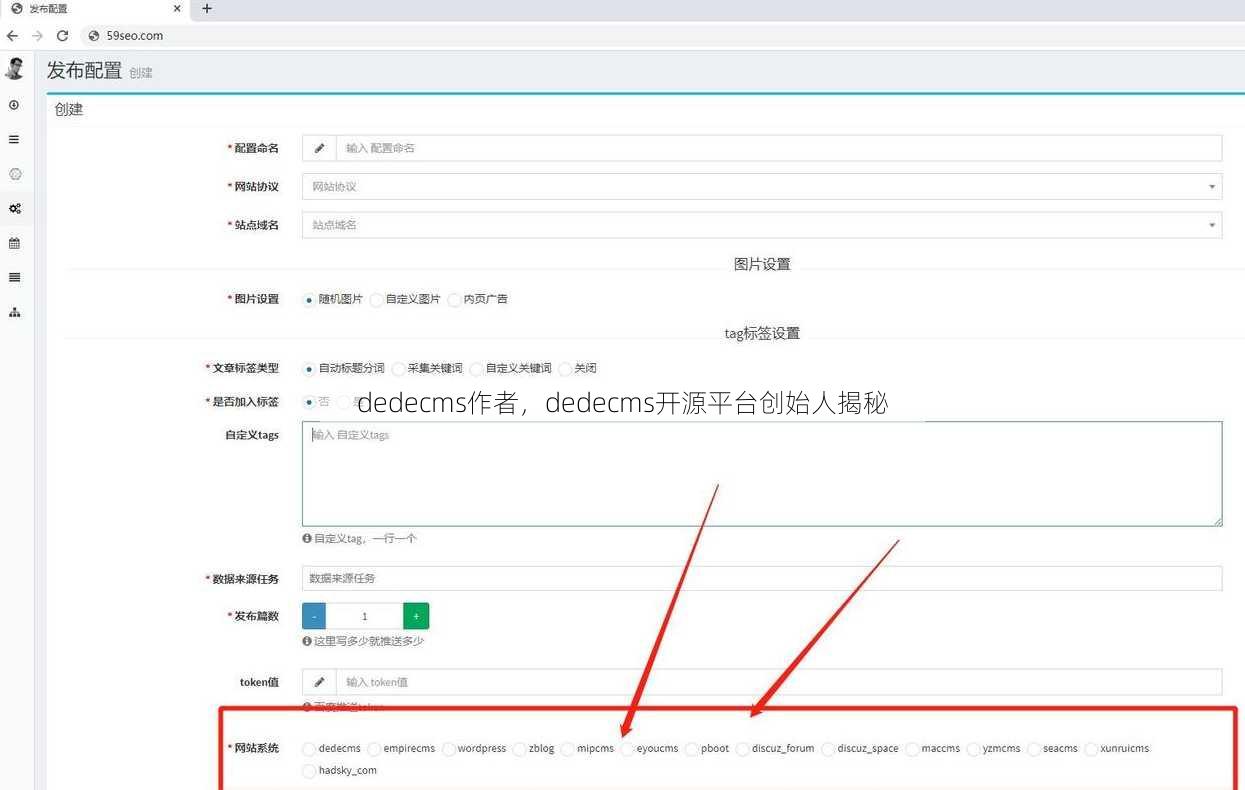Select empirecms as 网站系统
1245x790 pixels.
[374, 749]
